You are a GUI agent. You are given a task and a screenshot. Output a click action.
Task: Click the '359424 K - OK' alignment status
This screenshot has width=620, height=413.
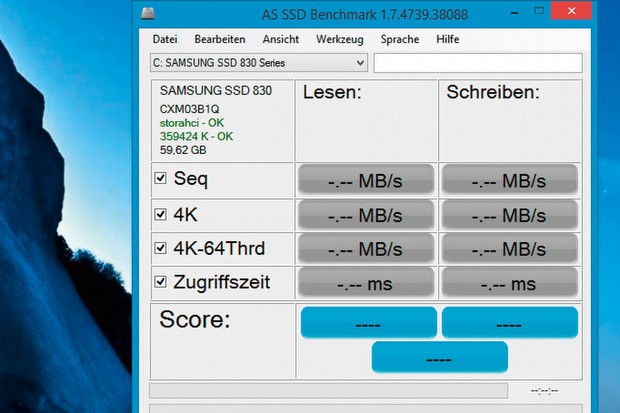point(197,136)
